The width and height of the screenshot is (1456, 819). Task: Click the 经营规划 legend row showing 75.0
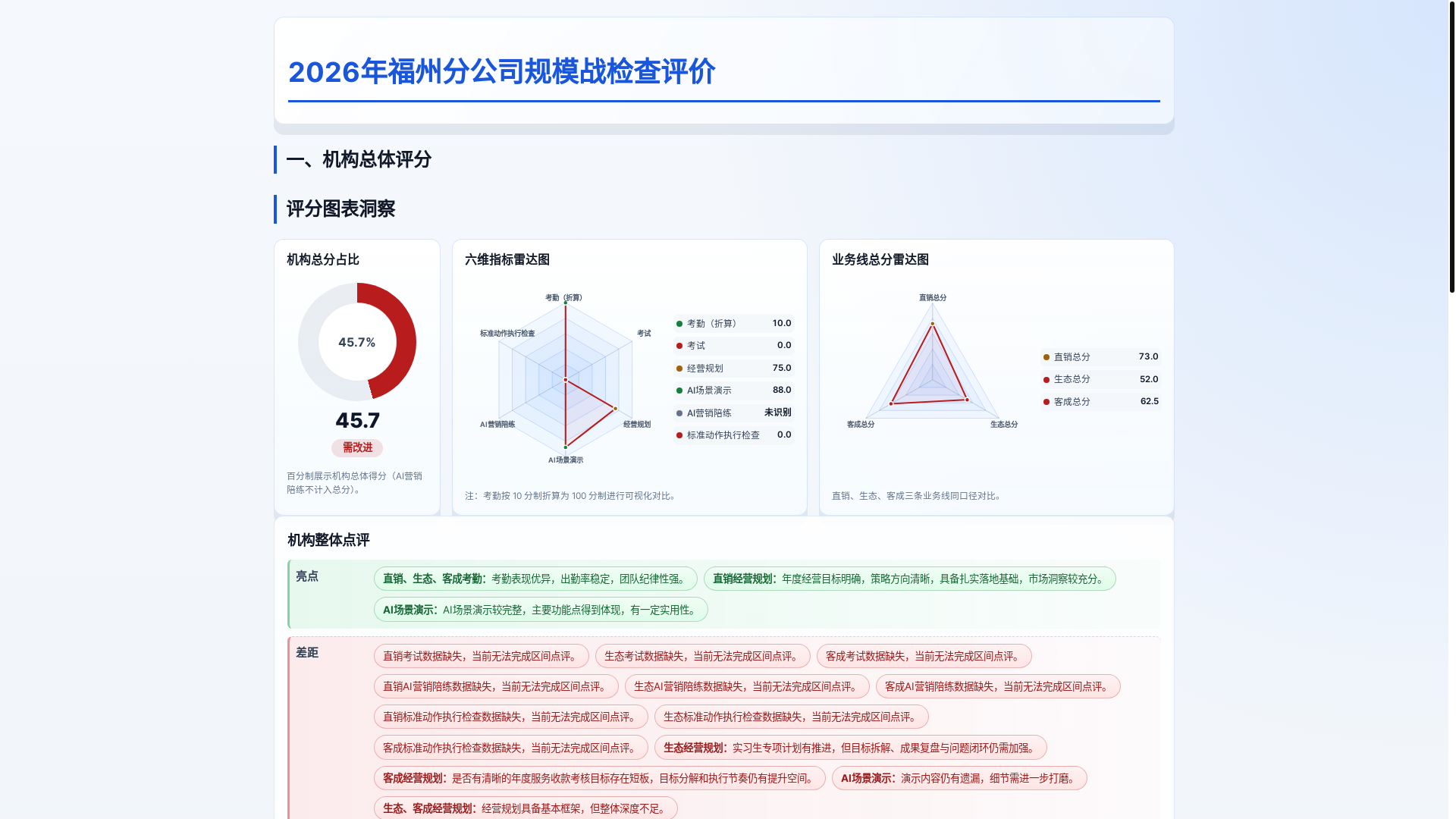pyautogui.click(x=733, y=369)
